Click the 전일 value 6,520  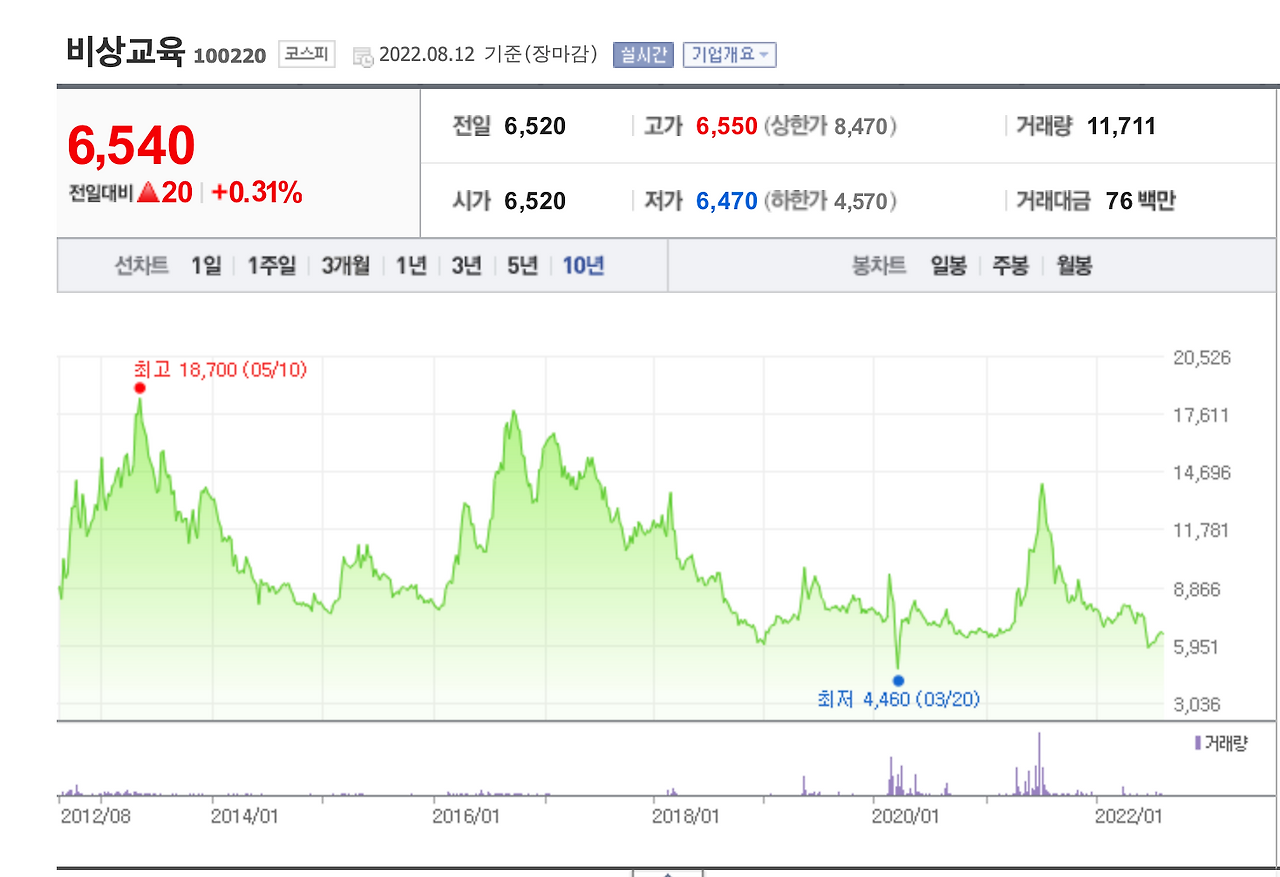(x=535, y=126)
